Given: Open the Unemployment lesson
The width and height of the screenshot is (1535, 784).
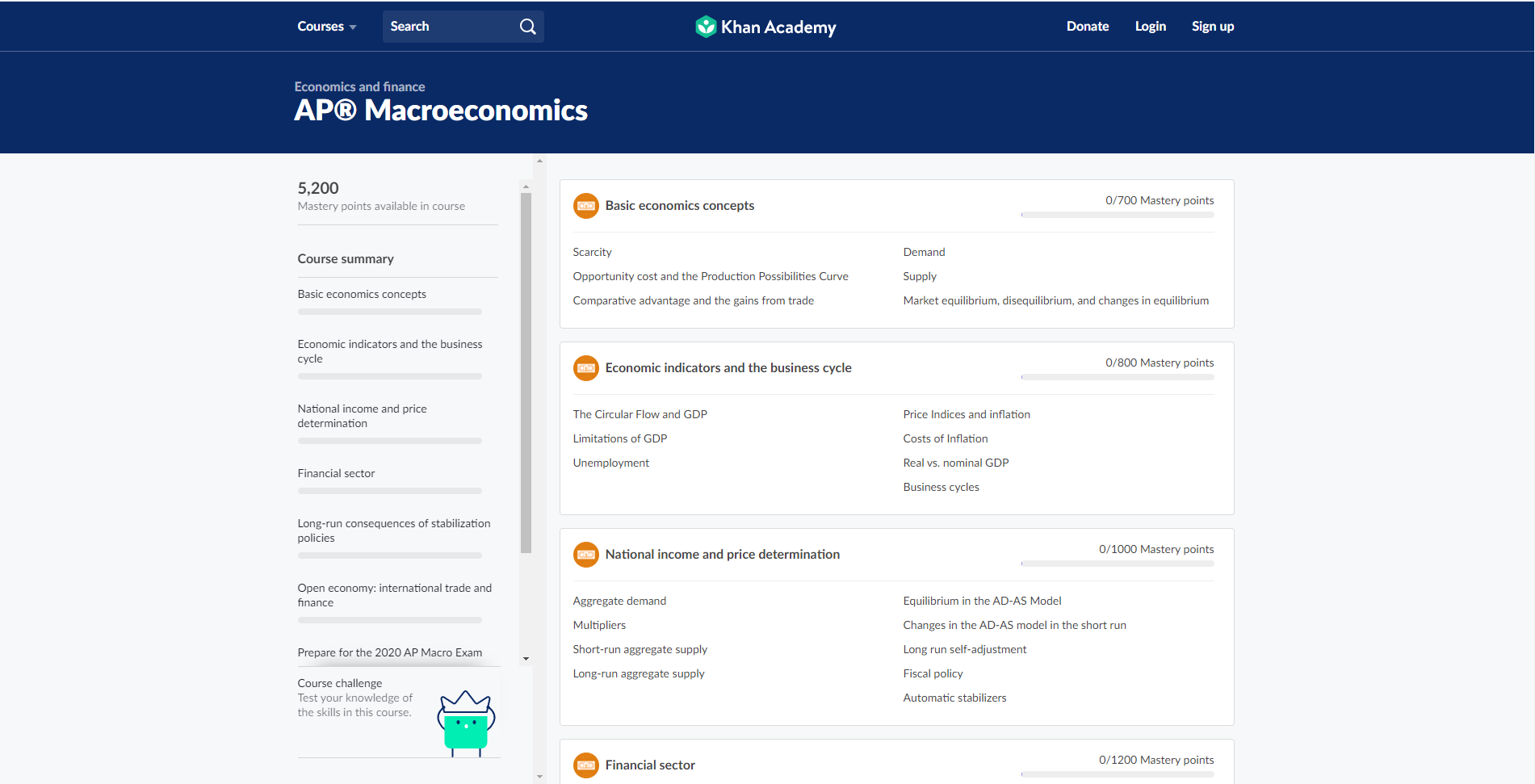Looking at the screenshot, I should [x=610, y=463].
